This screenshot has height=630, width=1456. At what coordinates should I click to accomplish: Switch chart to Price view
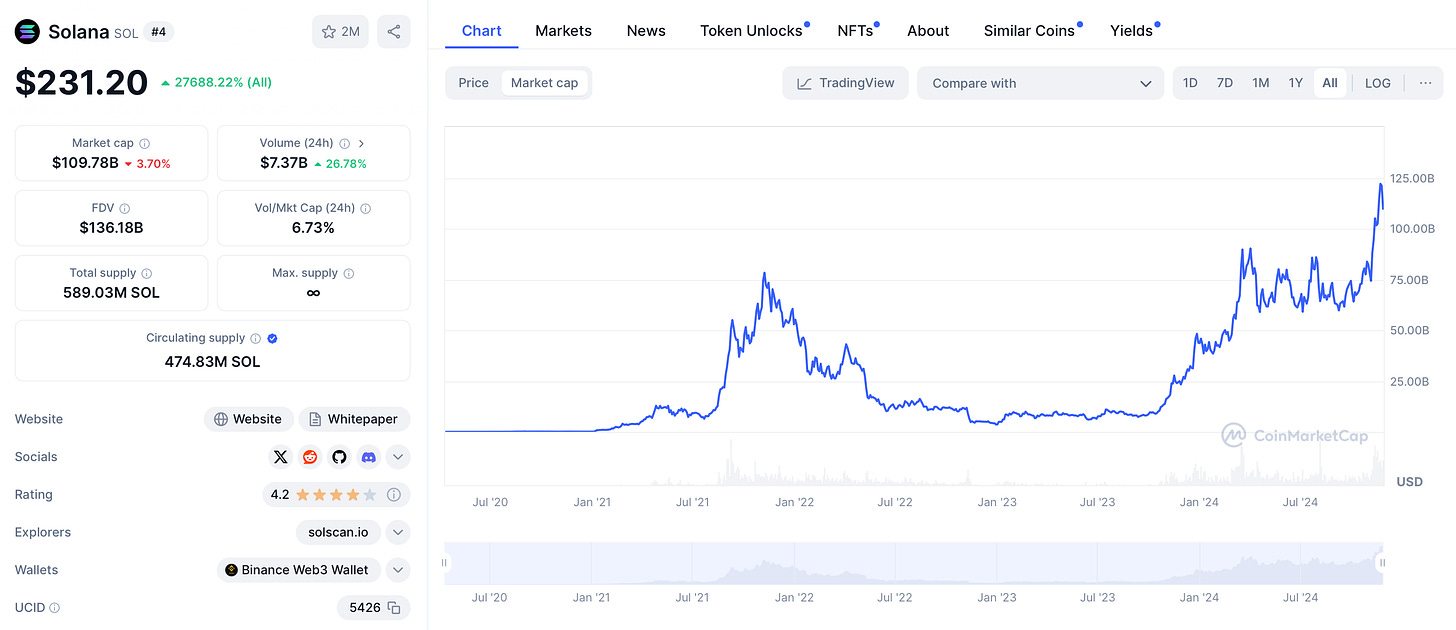coord(473,83)
